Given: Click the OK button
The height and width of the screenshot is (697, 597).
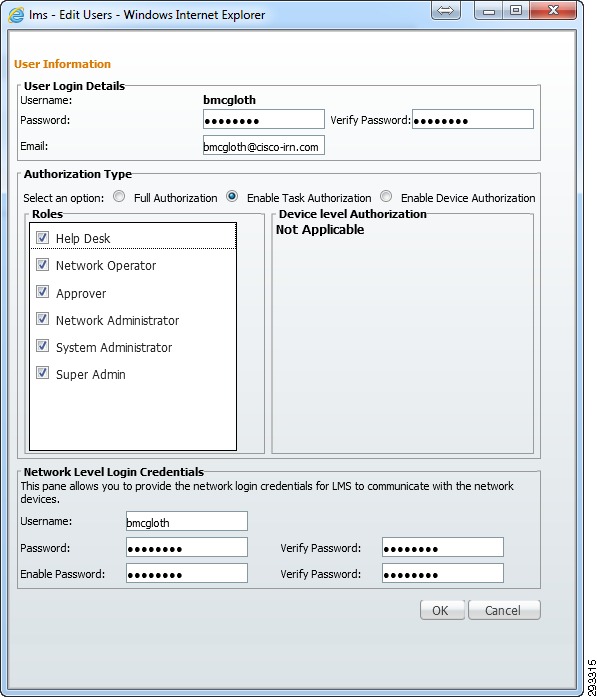Looking at the screenshot, I should (442, 610).
